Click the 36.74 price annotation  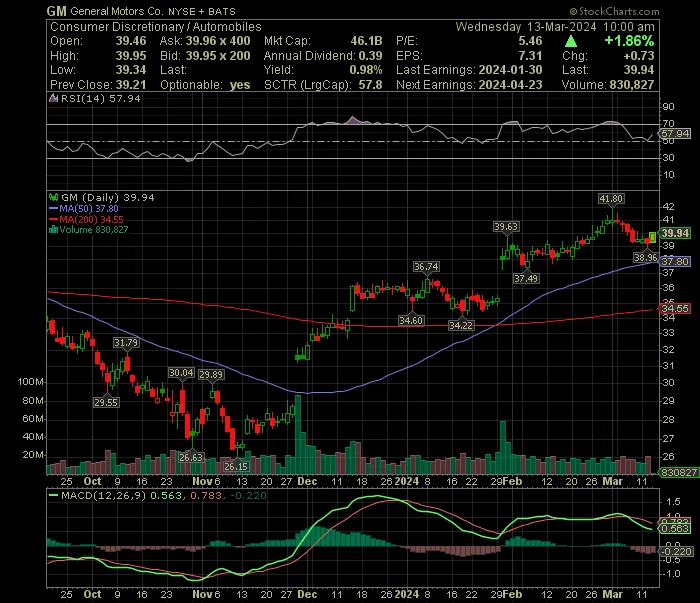click(426, 267)
